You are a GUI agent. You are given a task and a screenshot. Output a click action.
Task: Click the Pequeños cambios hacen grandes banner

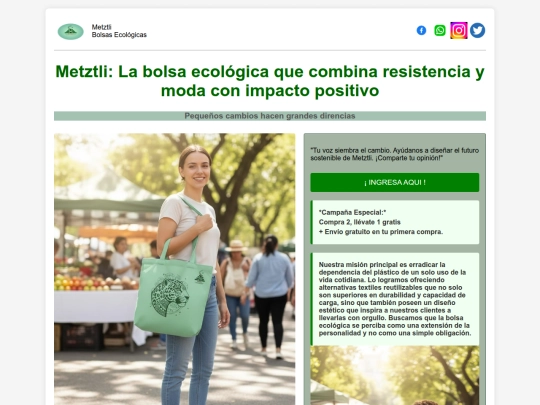pyautogui.click(x=270, y=116)
